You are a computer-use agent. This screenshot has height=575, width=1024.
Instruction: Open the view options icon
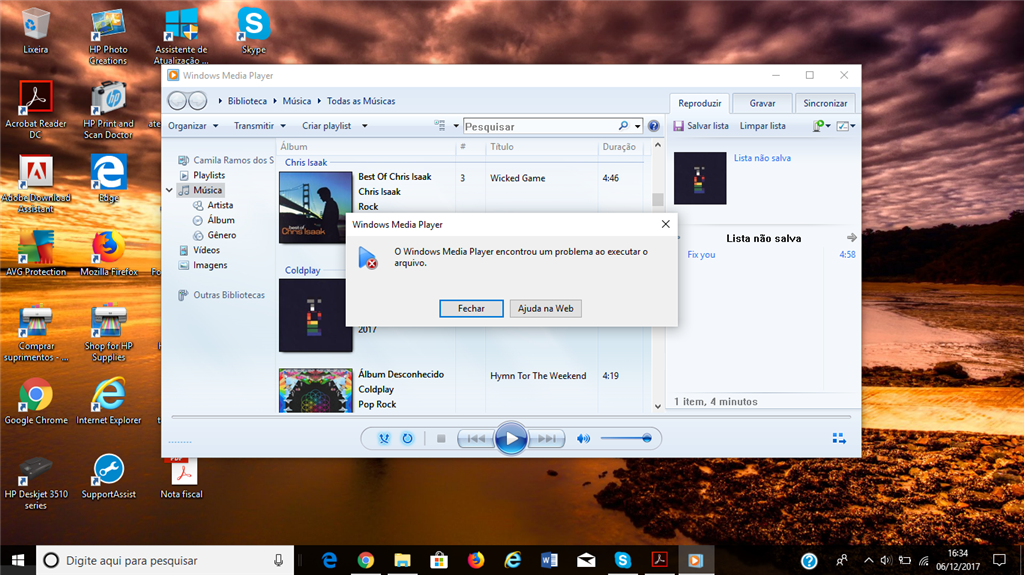pyautogui.click(x=440, y=125)
